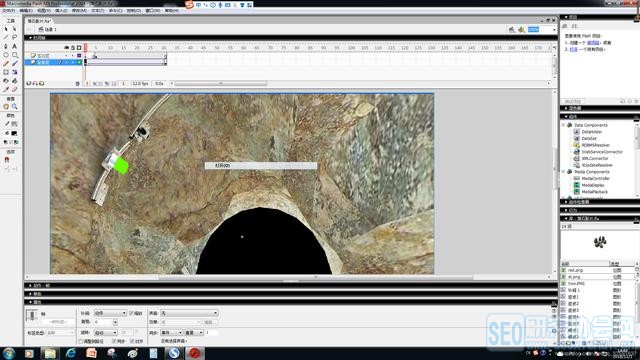The image size is (640, 360).
Task: Toggle the sync checkbox in properties
Action: (x=115, y=341)
